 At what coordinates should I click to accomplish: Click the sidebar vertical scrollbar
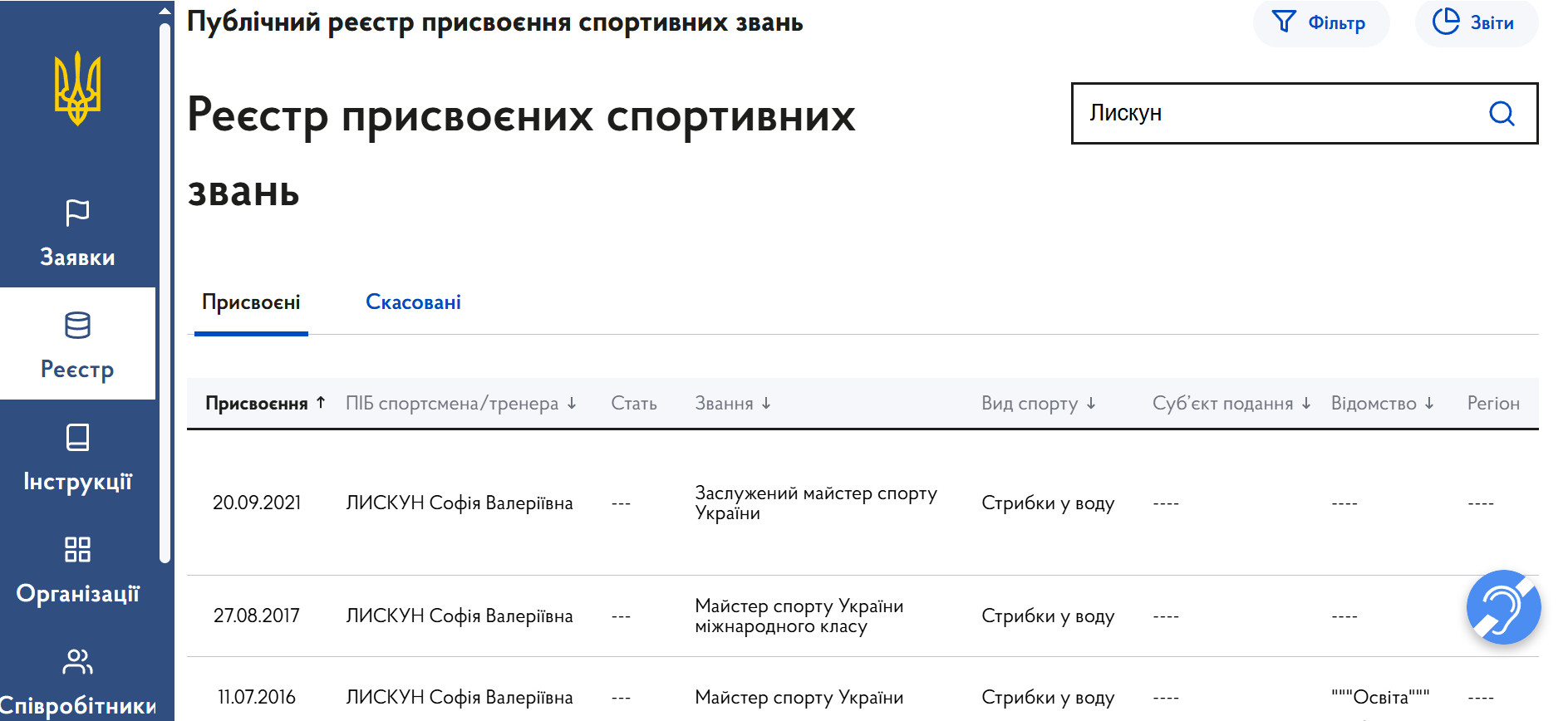165,291
